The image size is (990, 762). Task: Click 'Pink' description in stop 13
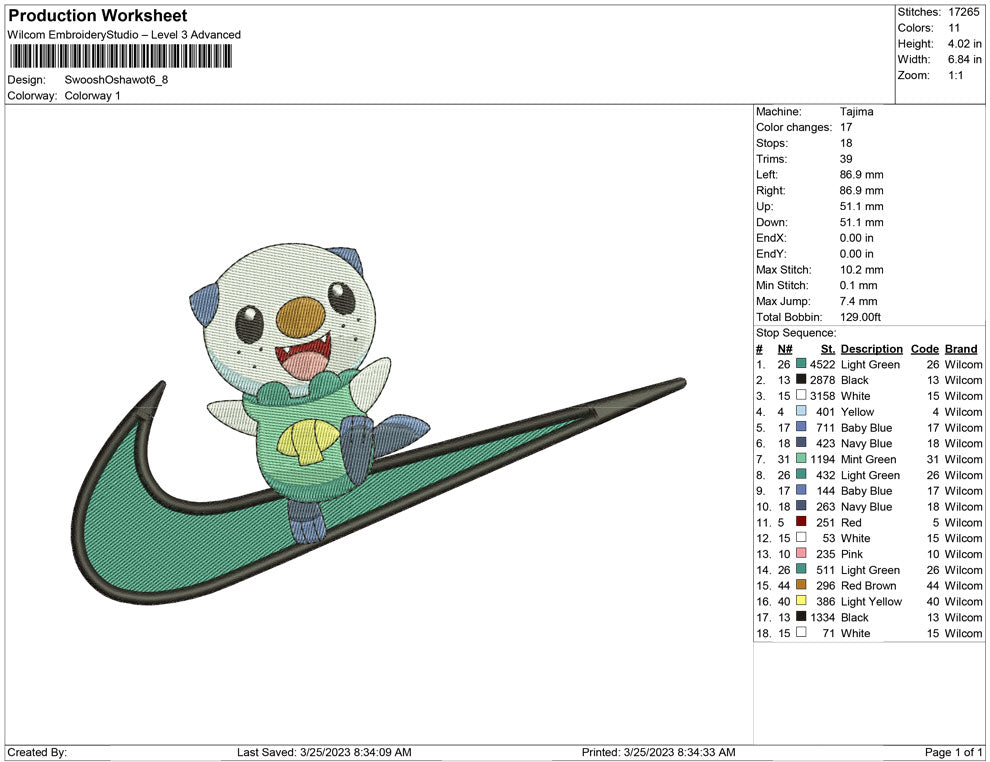[x=852, y=554]
